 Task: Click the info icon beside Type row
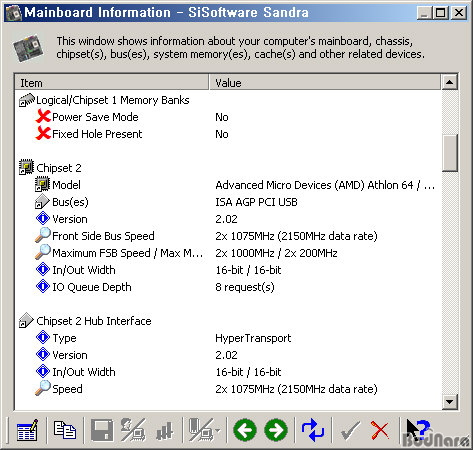(x=43, y=337)
